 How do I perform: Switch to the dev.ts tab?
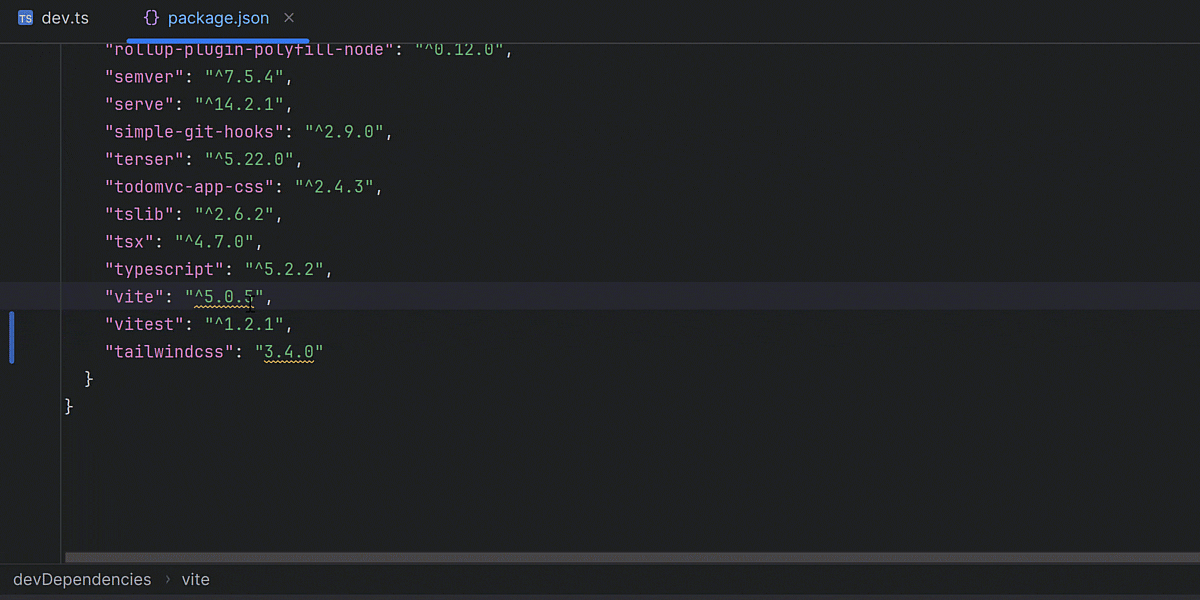coord(63,17)
